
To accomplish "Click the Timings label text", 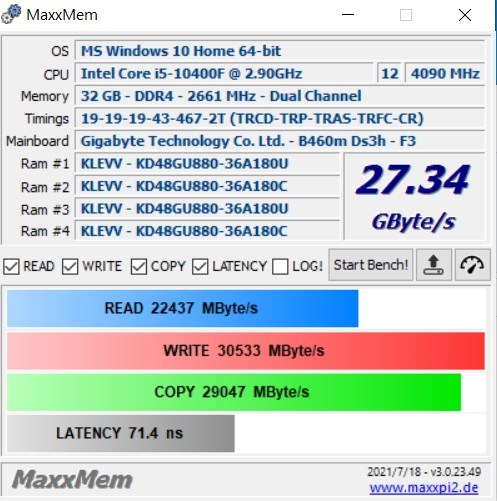I will [47, 119].
